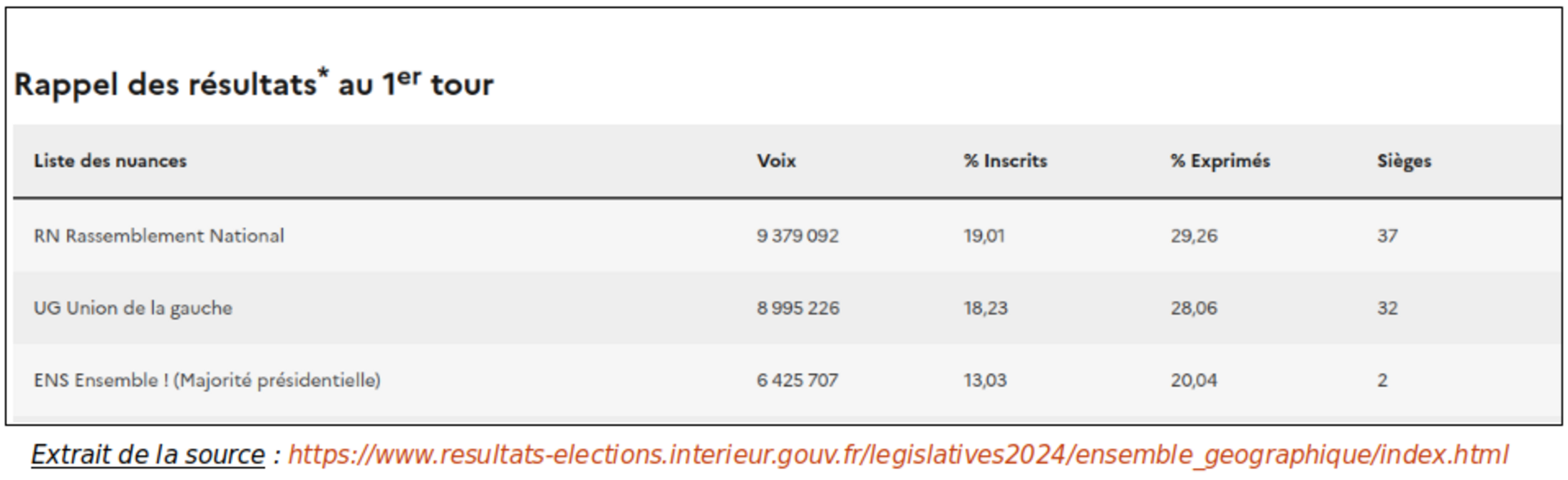Select the "UG Union de la gauche" row label

(x=133, y=308)
